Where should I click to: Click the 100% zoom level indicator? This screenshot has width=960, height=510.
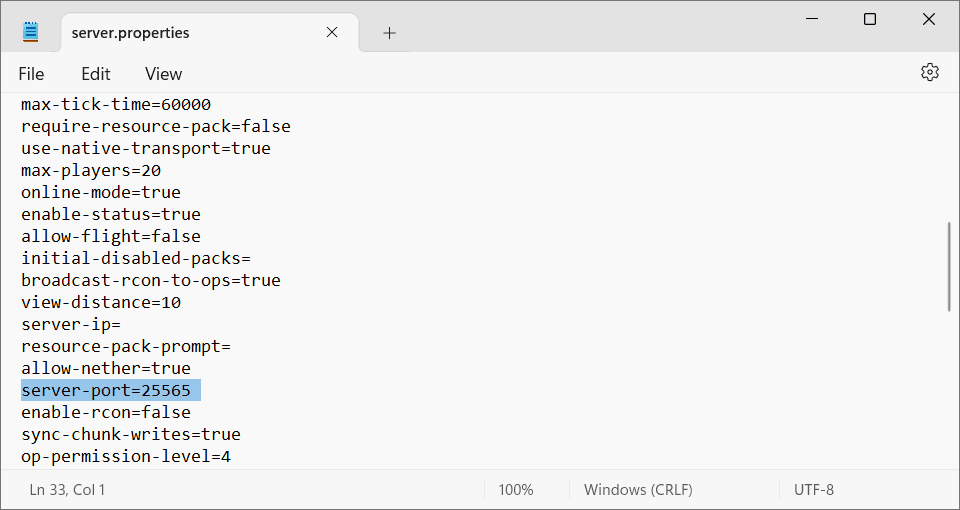516,490
